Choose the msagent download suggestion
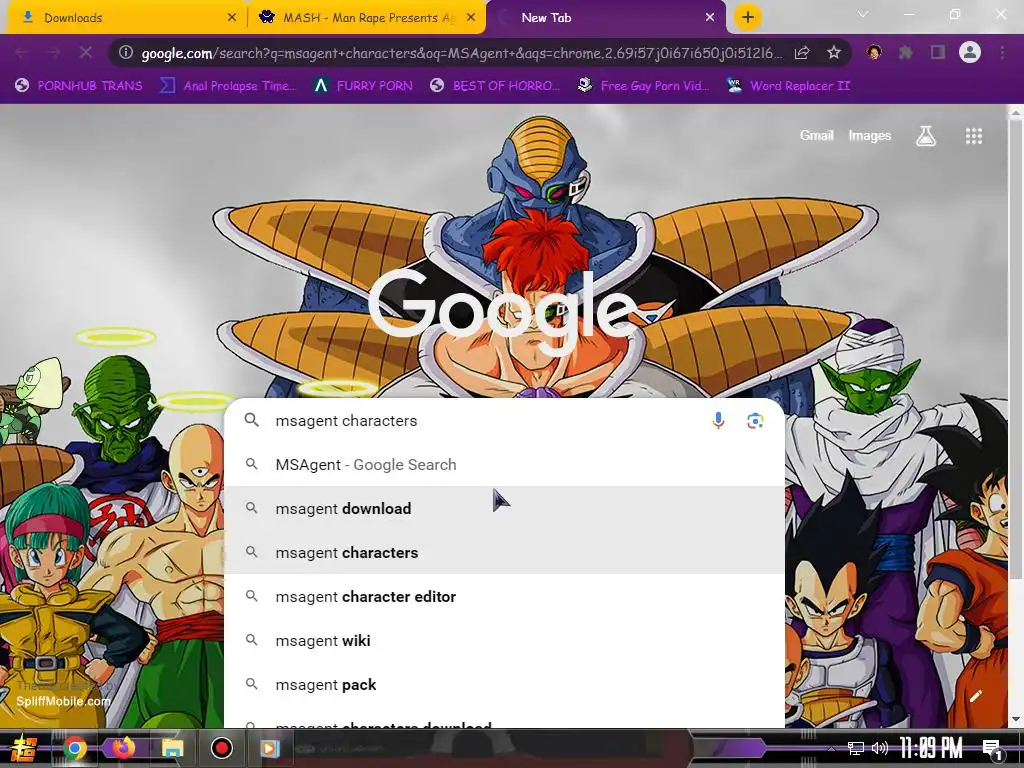The image size is (1024, 768). click(504, 508)
